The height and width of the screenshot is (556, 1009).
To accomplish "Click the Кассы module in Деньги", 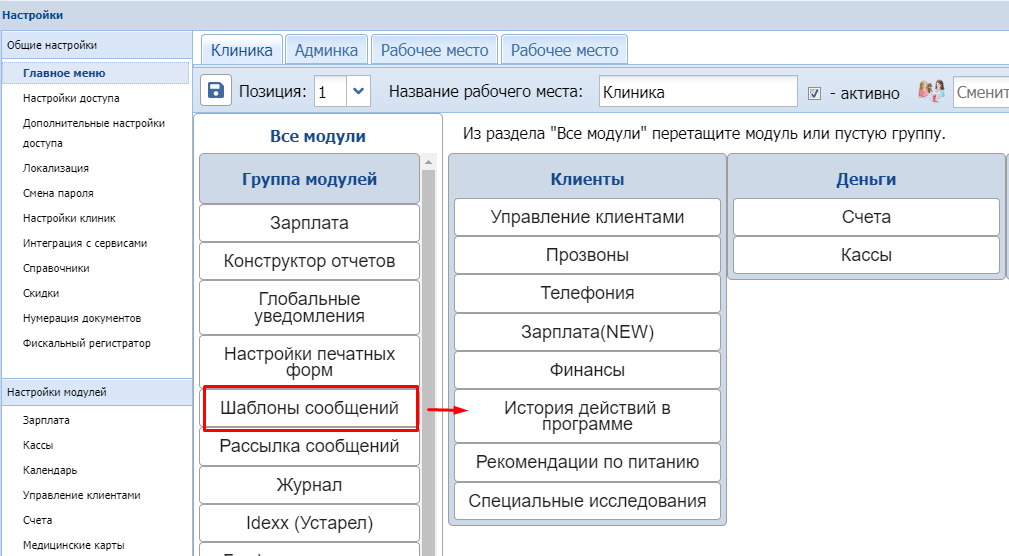I will (866, 255).
